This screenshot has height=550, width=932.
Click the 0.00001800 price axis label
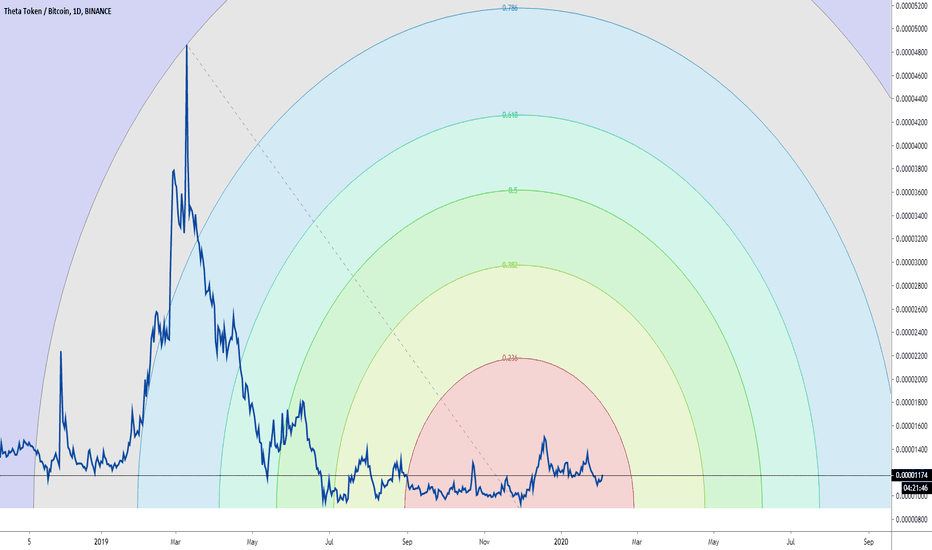point(912,403)
